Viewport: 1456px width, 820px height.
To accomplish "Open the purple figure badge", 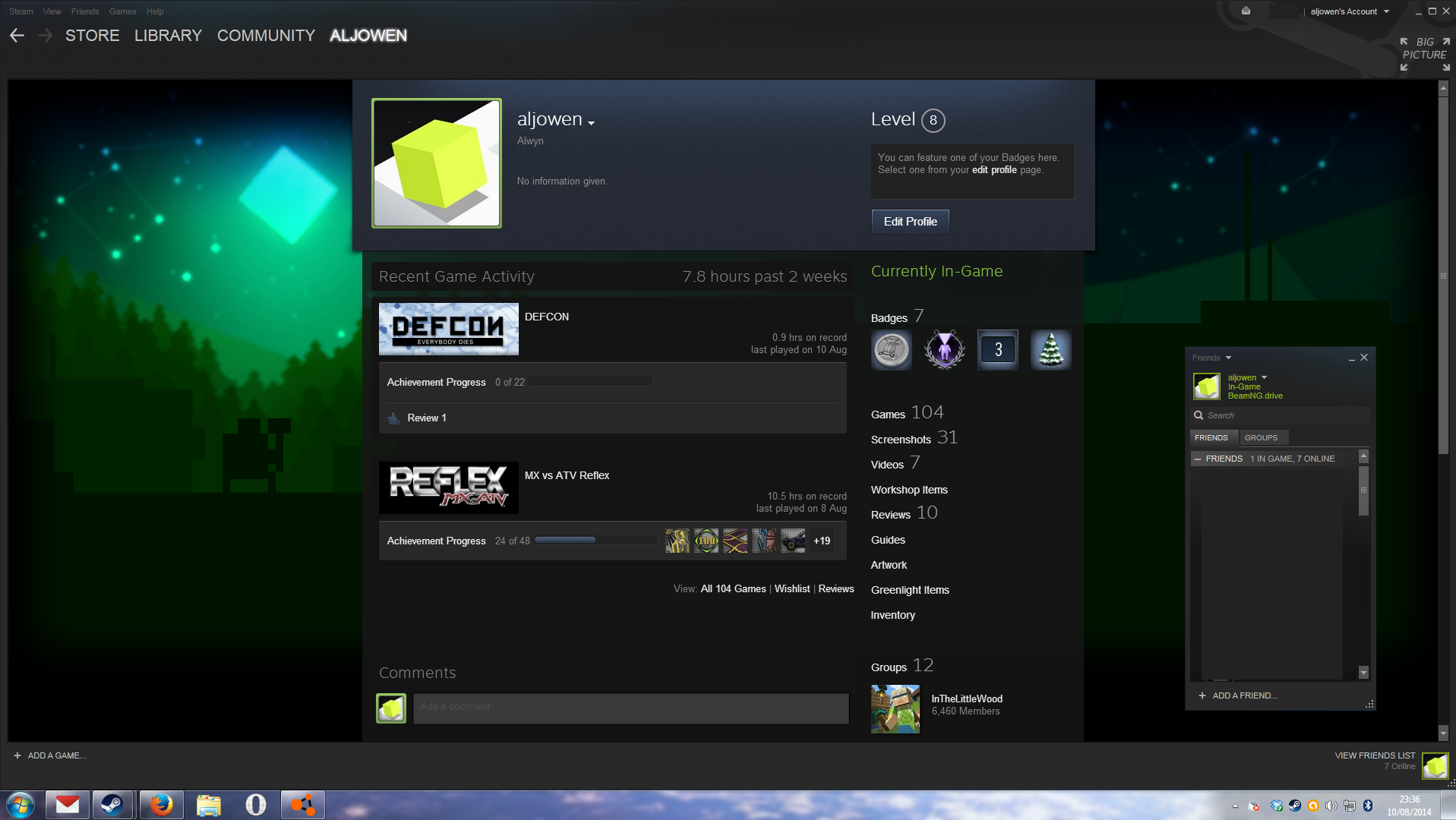I will click(945, 350).
